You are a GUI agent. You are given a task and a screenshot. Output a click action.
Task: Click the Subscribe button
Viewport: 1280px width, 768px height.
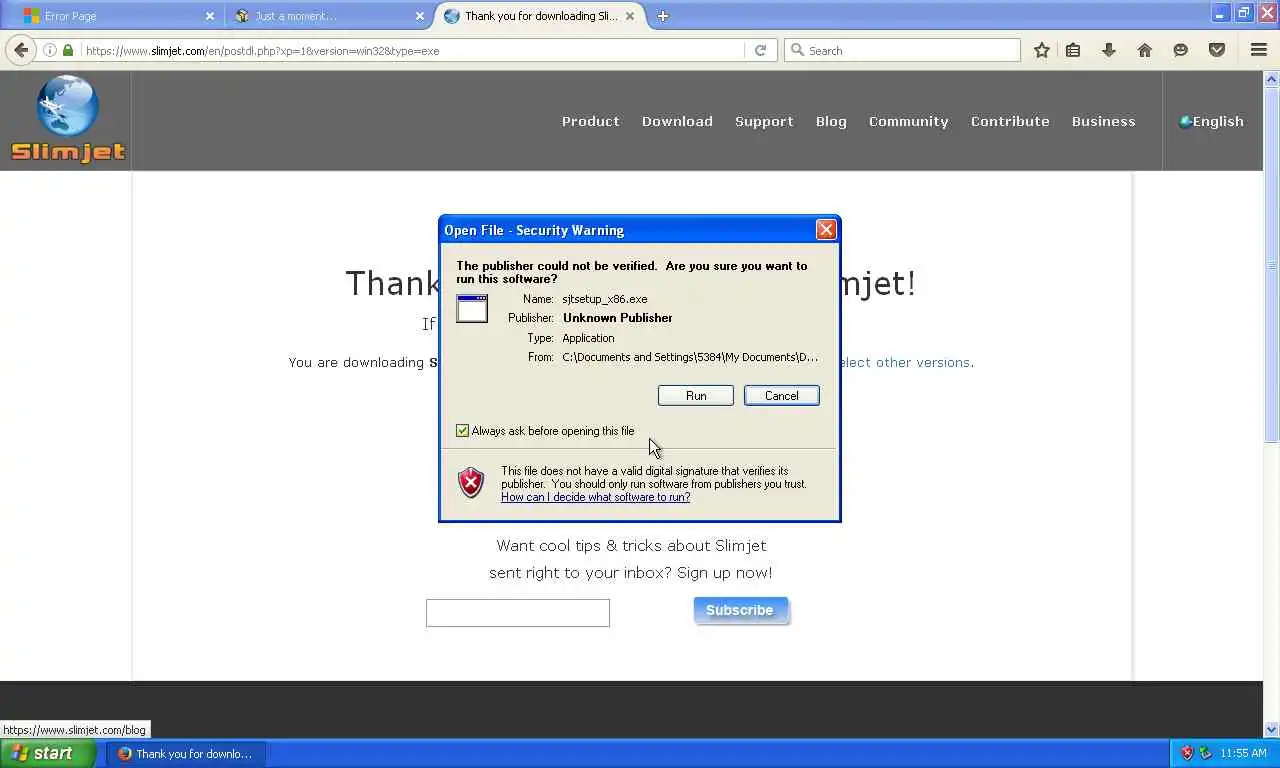[740, 610]
